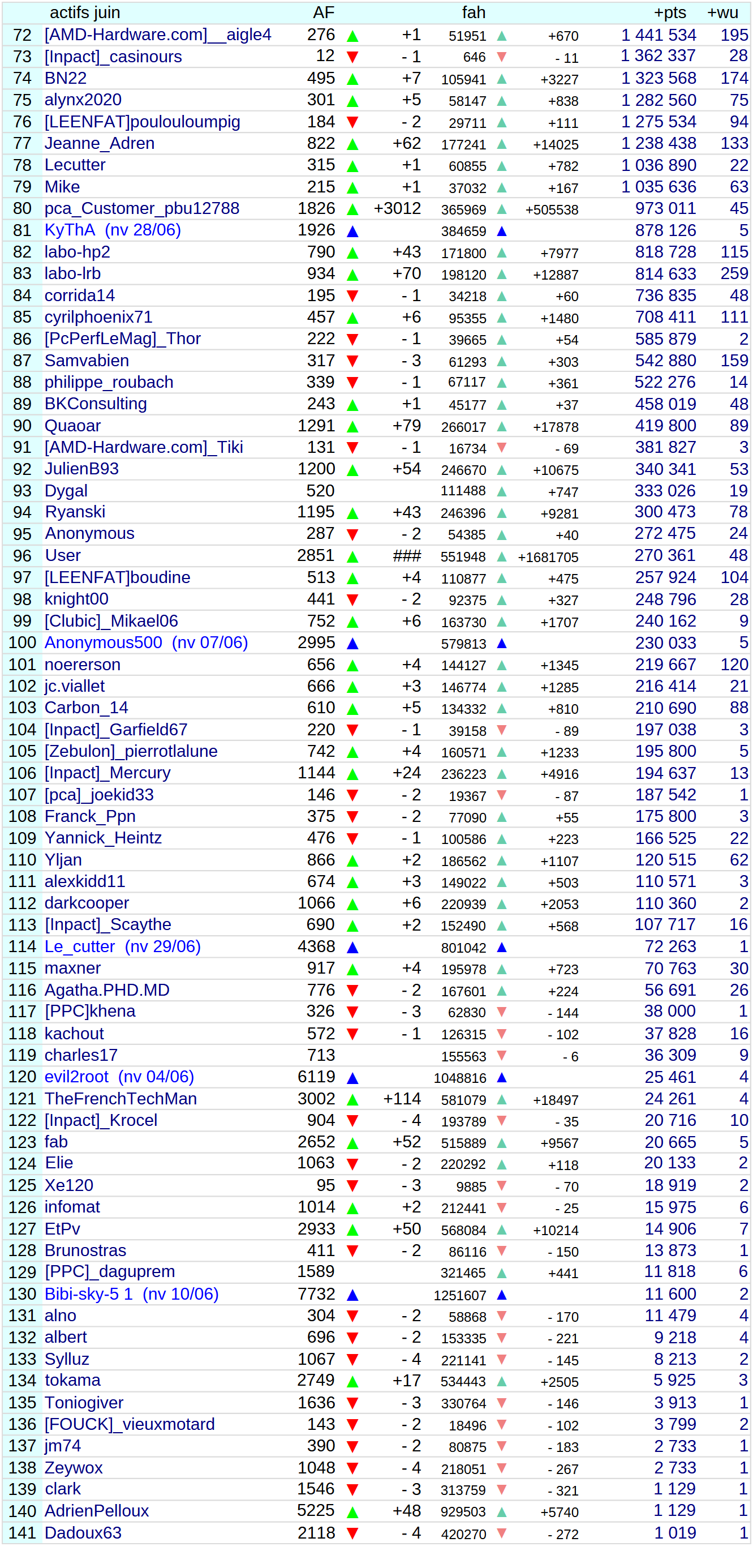Click the 'fah' column header
The image size is (753, 1568).
473,13
